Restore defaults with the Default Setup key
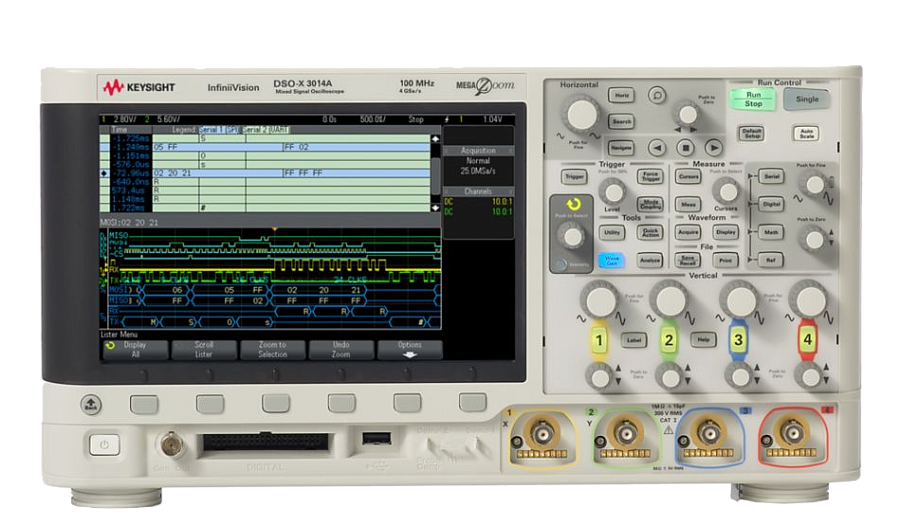Viewport: 900px width, 526px height. pos(751,134)
